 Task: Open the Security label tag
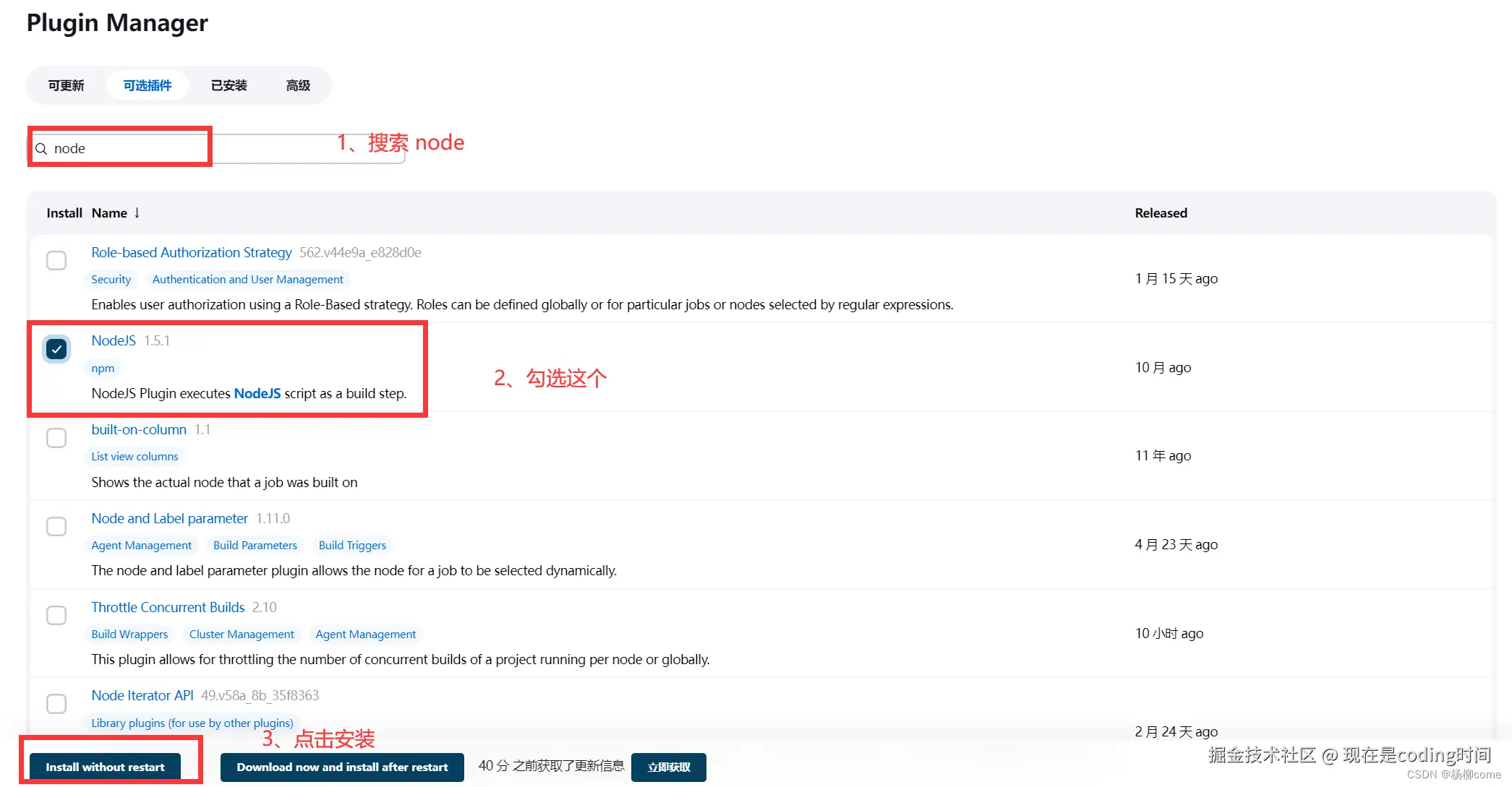(111, 280)
